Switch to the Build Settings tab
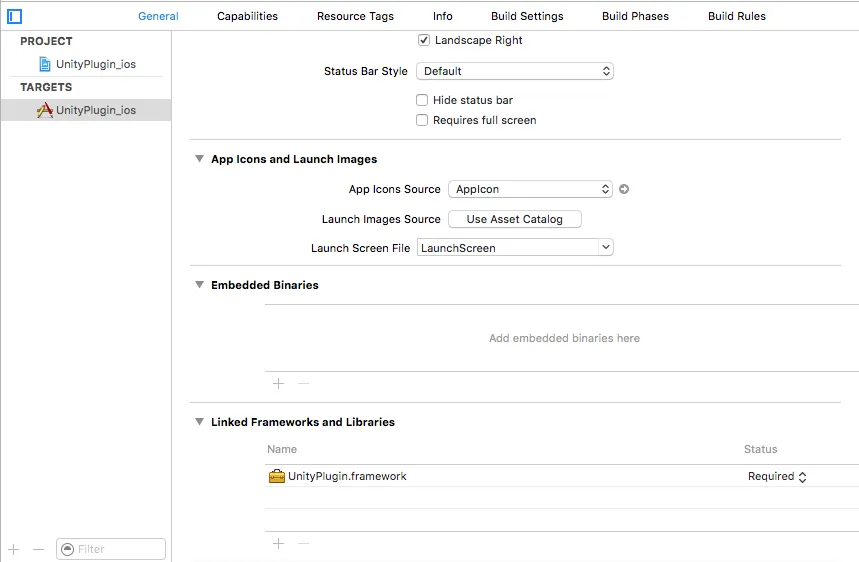Image resolution: width=859 pixels, height=562 pixels. tap(527, 16)
